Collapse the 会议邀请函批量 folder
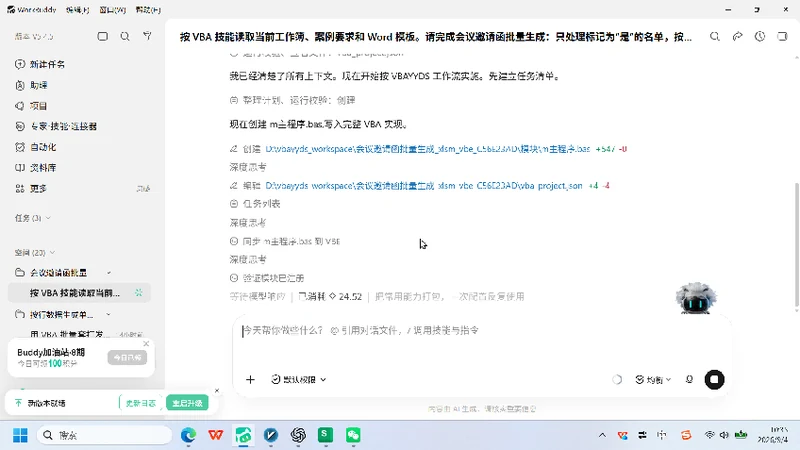The width and height of the screenshot is (800, 450). tap(109, 273)
